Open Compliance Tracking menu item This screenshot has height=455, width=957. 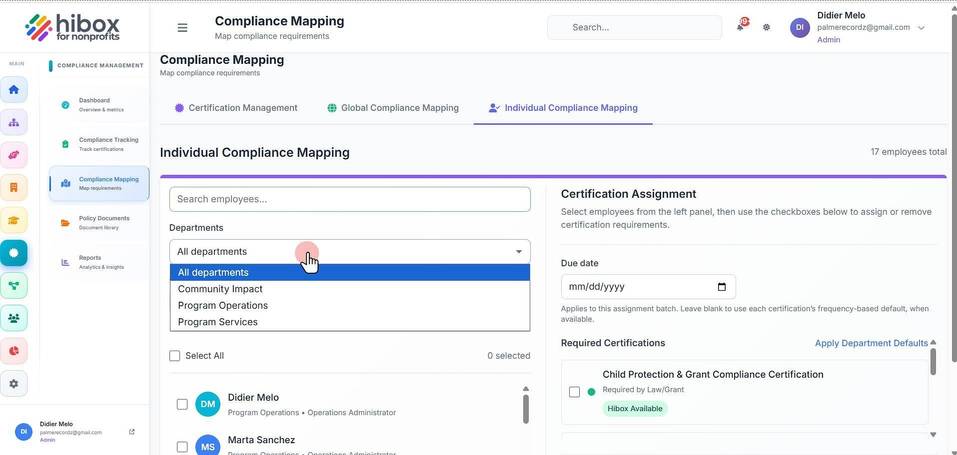click(99, 144)
